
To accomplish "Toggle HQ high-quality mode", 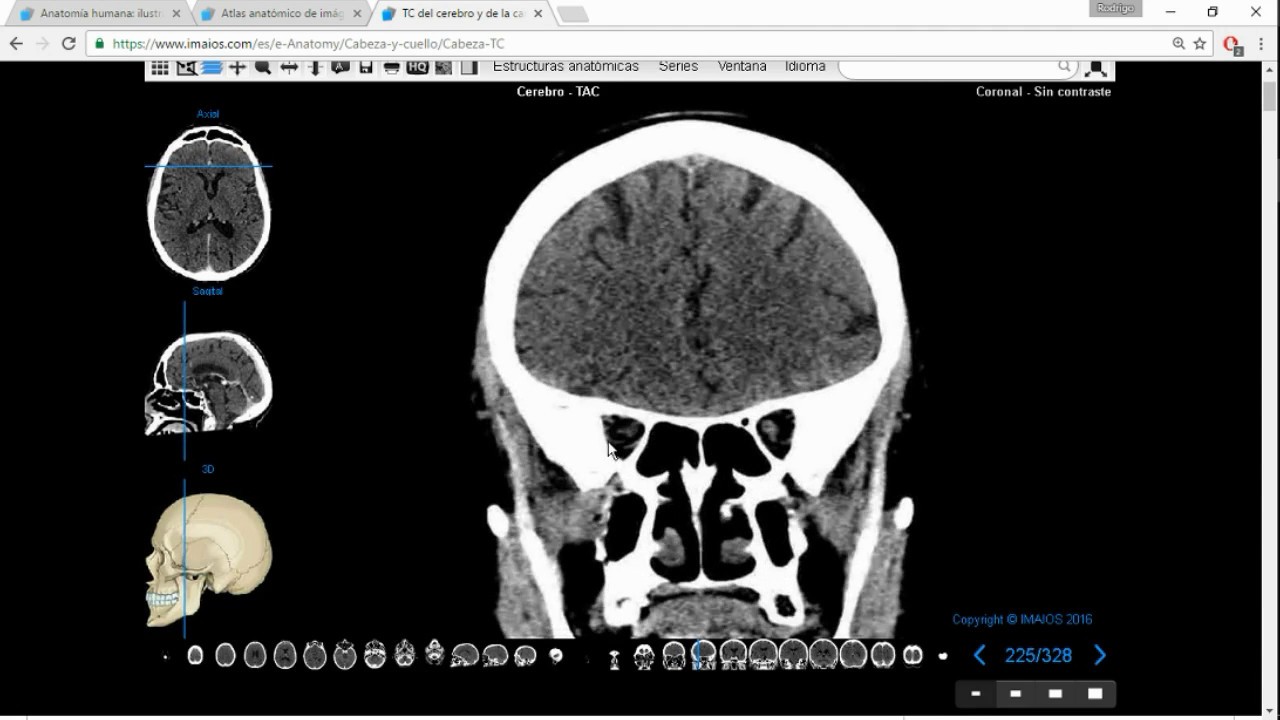I will [x=417, y=68].
